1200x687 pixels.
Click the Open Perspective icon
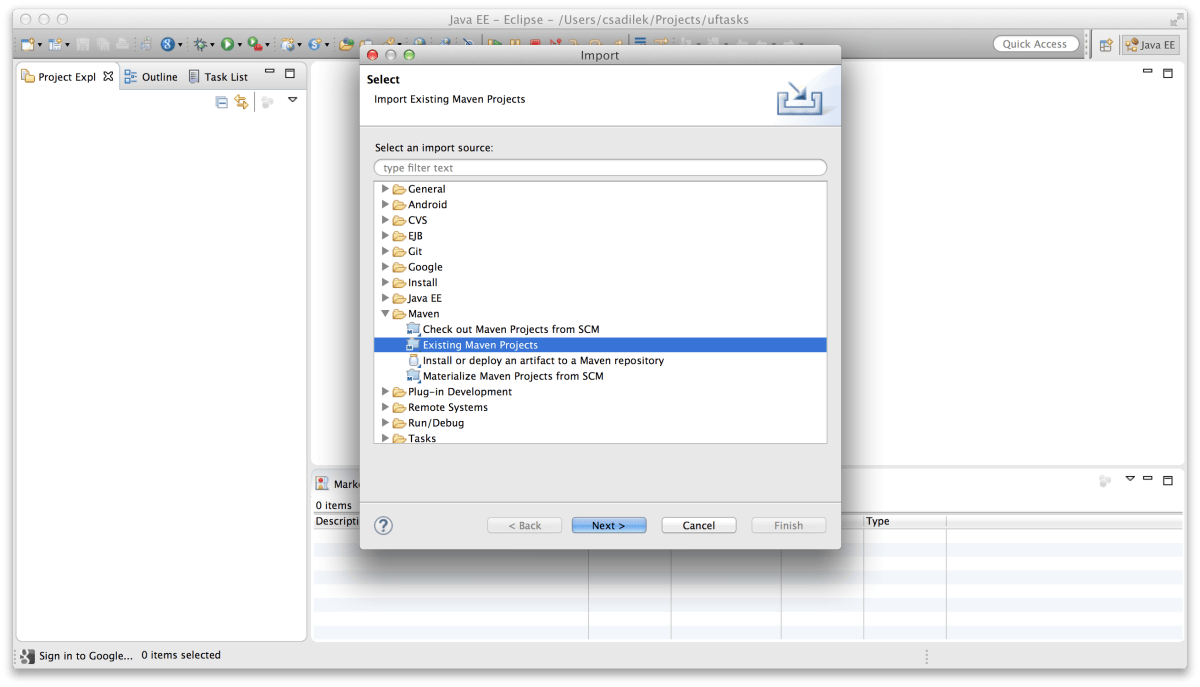click(1106, 45)
